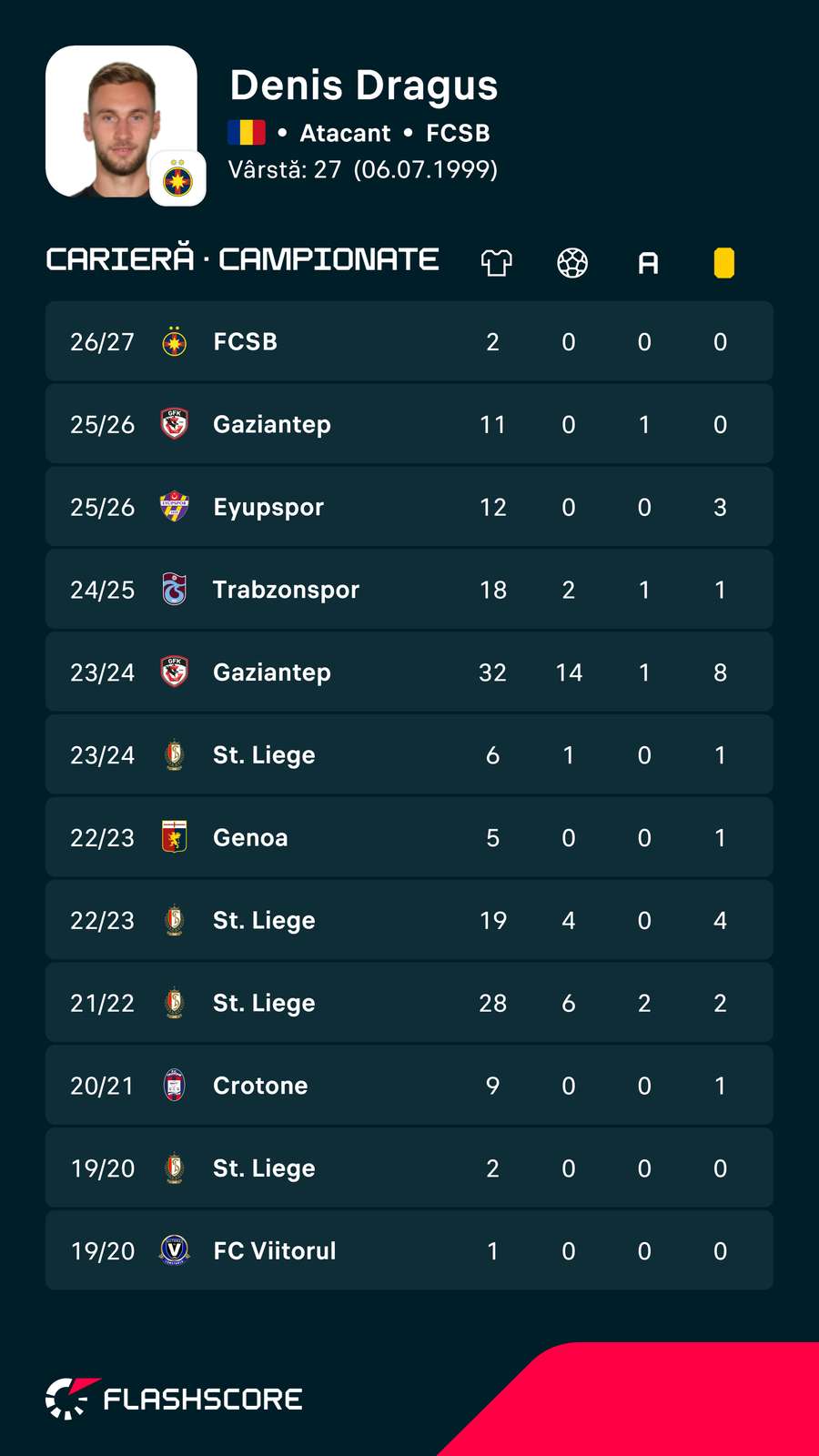
Task: Click the FCSB team text in header
Action: 459,133
